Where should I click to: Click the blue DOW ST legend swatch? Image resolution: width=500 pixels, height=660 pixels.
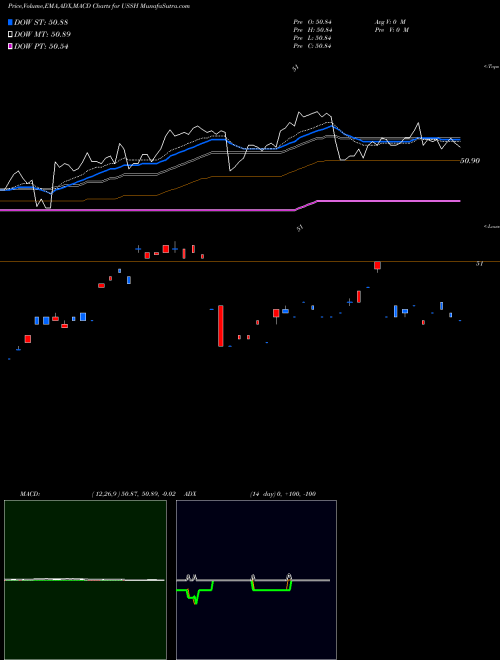(10, 22)
